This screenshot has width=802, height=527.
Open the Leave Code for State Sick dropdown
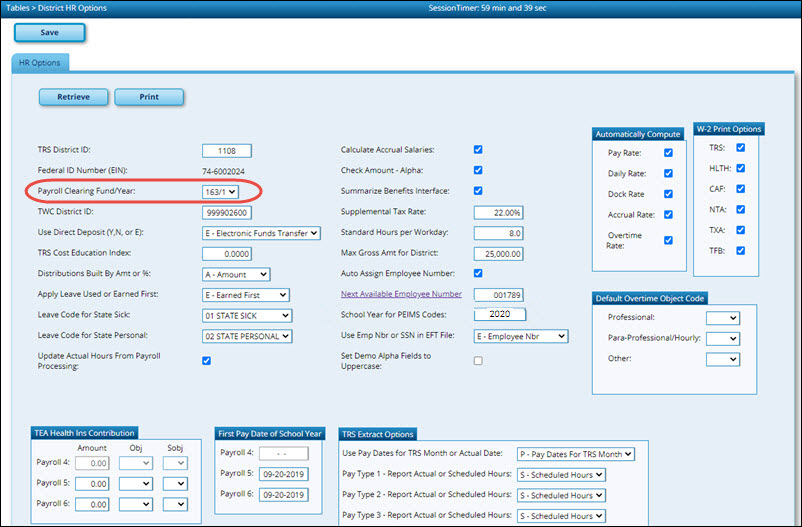click(x=245, y=316)
